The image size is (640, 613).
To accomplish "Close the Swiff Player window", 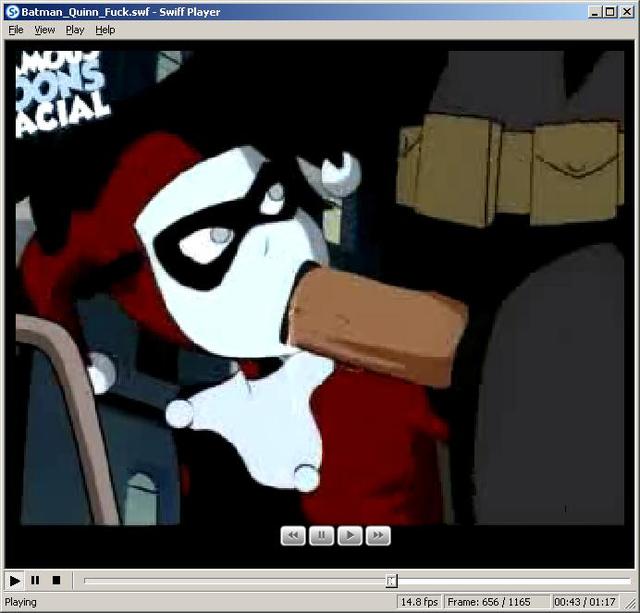I will [x=627, y=12].
